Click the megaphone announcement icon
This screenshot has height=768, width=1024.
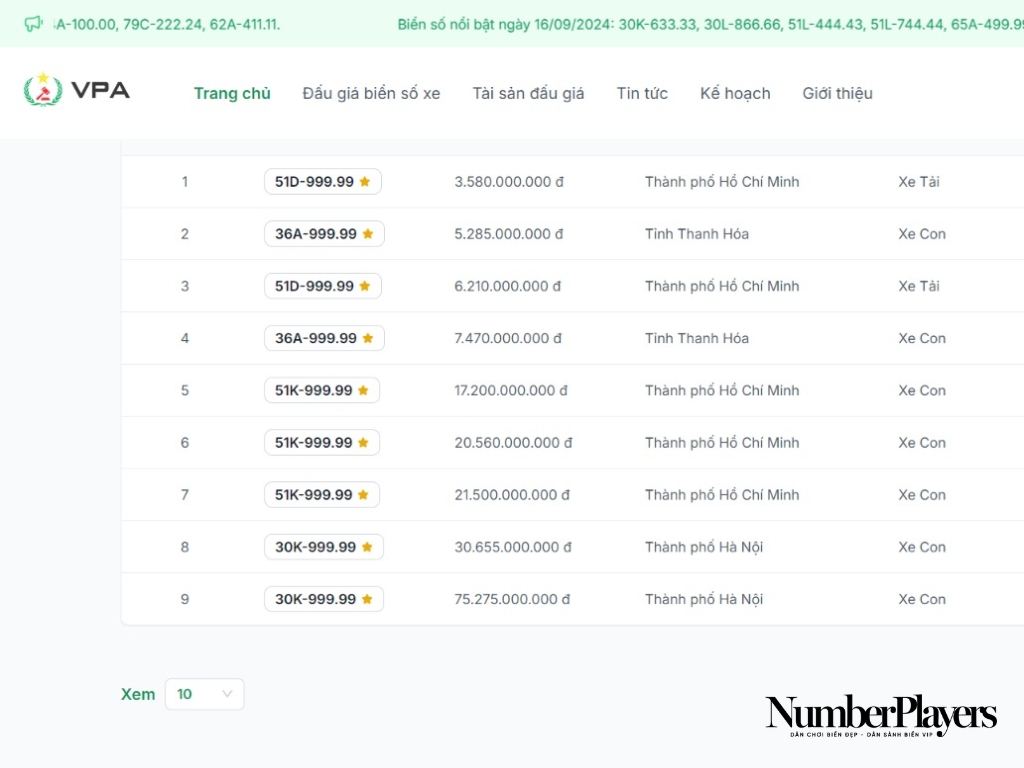pyautogui.click(x=33, y=24)
